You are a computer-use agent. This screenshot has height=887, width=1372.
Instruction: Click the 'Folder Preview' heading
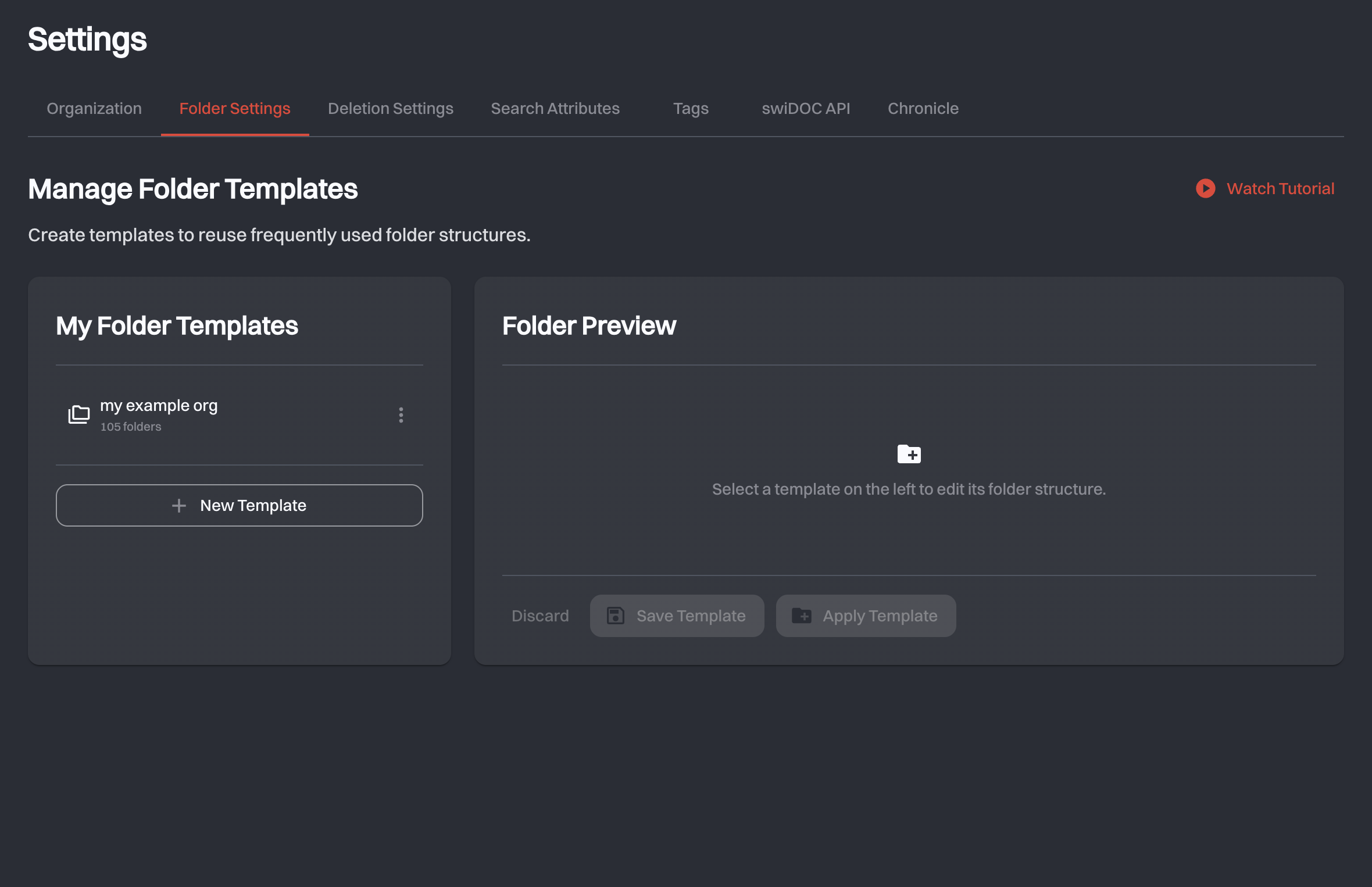(x=589, y=326)
